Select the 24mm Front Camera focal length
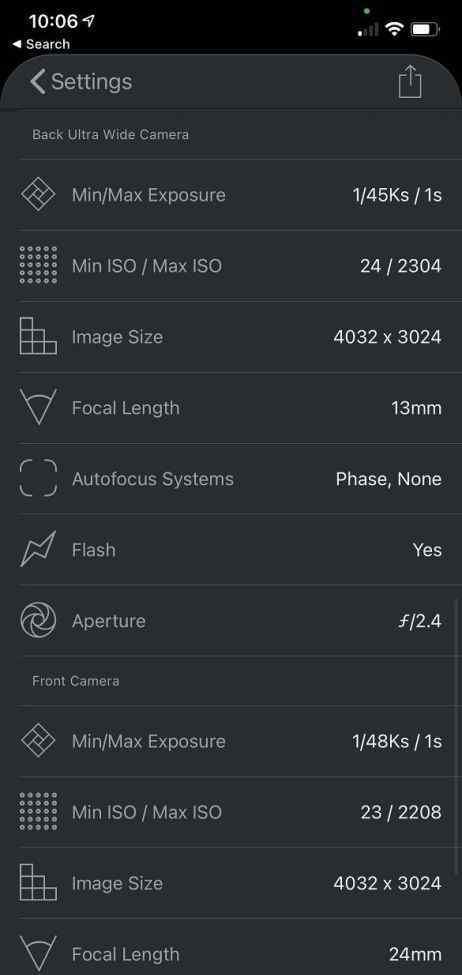 tap(415, 954)
